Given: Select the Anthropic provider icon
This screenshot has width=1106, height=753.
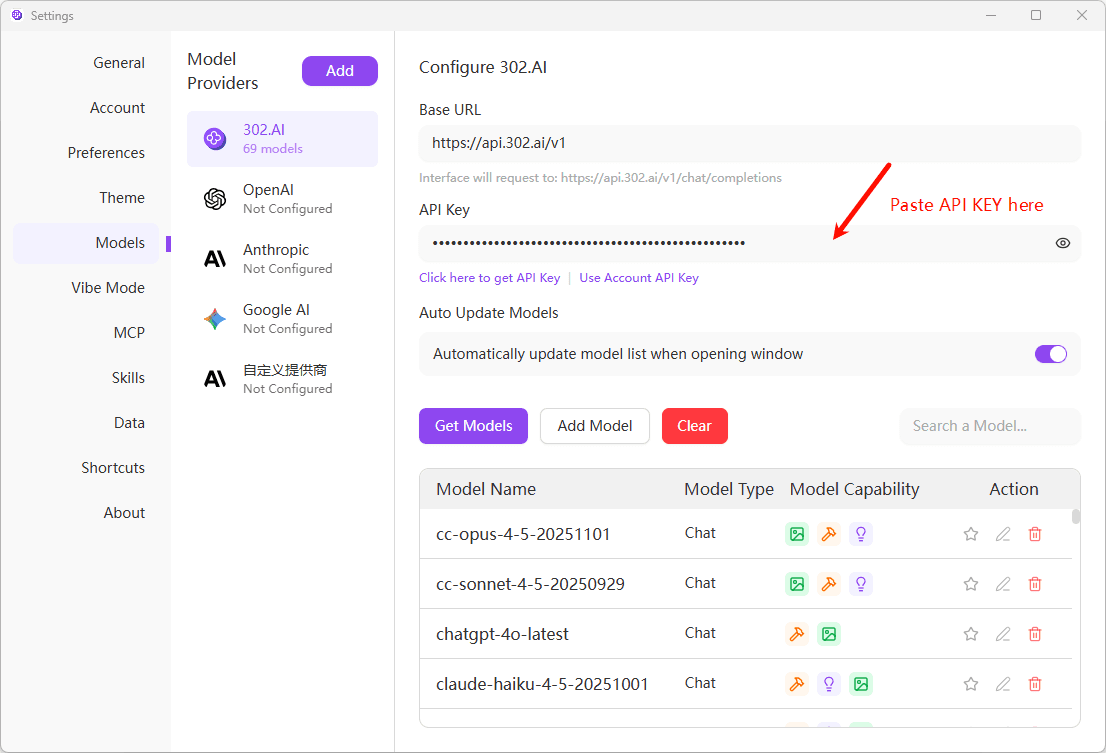Looking at the screenshot, I should [x=215, y=258].
